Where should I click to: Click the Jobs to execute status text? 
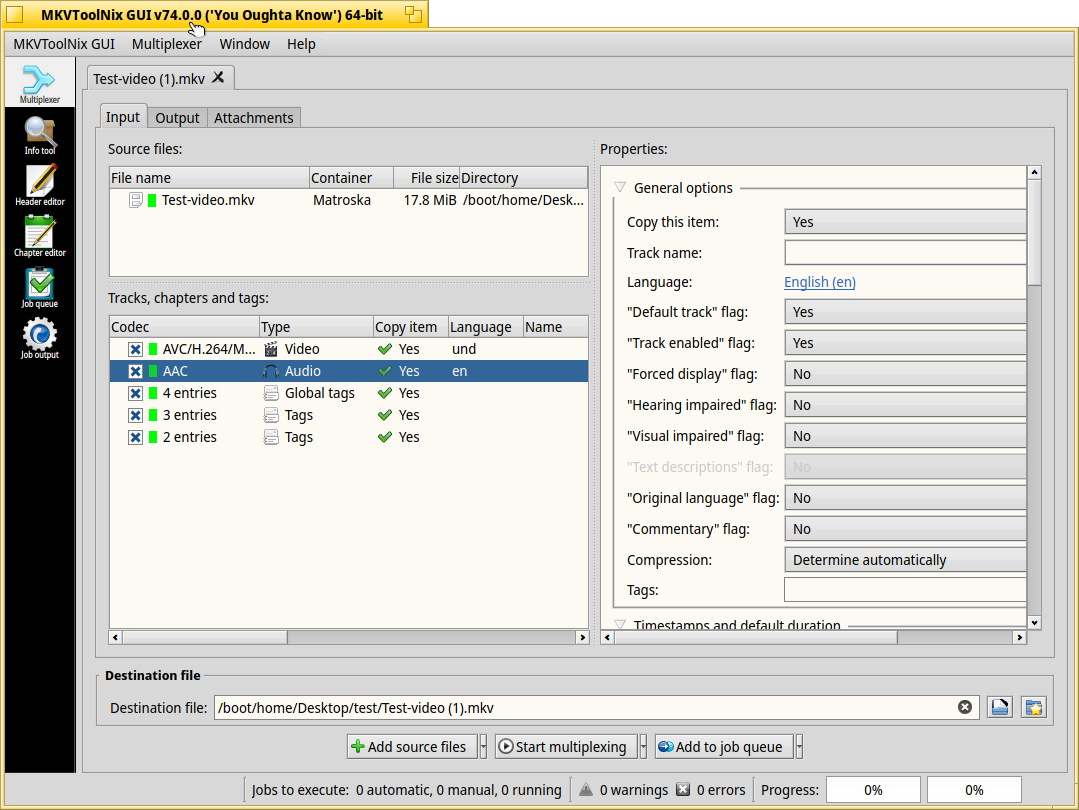(x=406, y=789)
